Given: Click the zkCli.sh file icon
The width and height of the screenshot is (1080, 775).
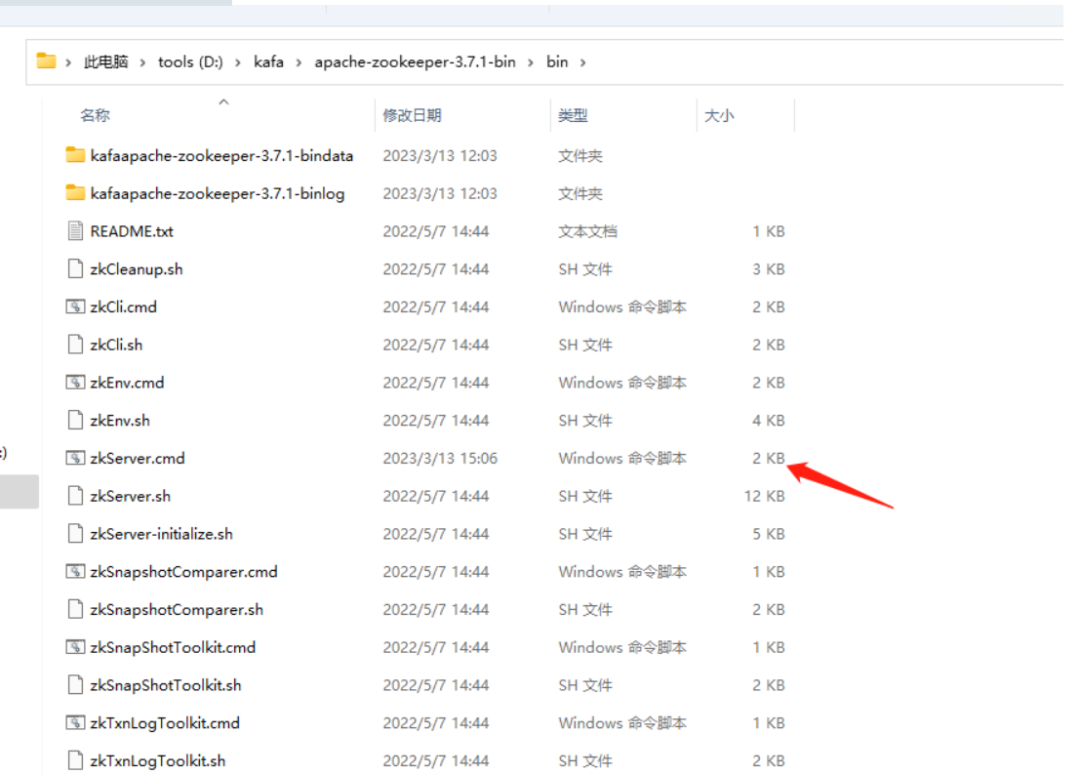Looking at the screenshot, I should tap(75, 344).
